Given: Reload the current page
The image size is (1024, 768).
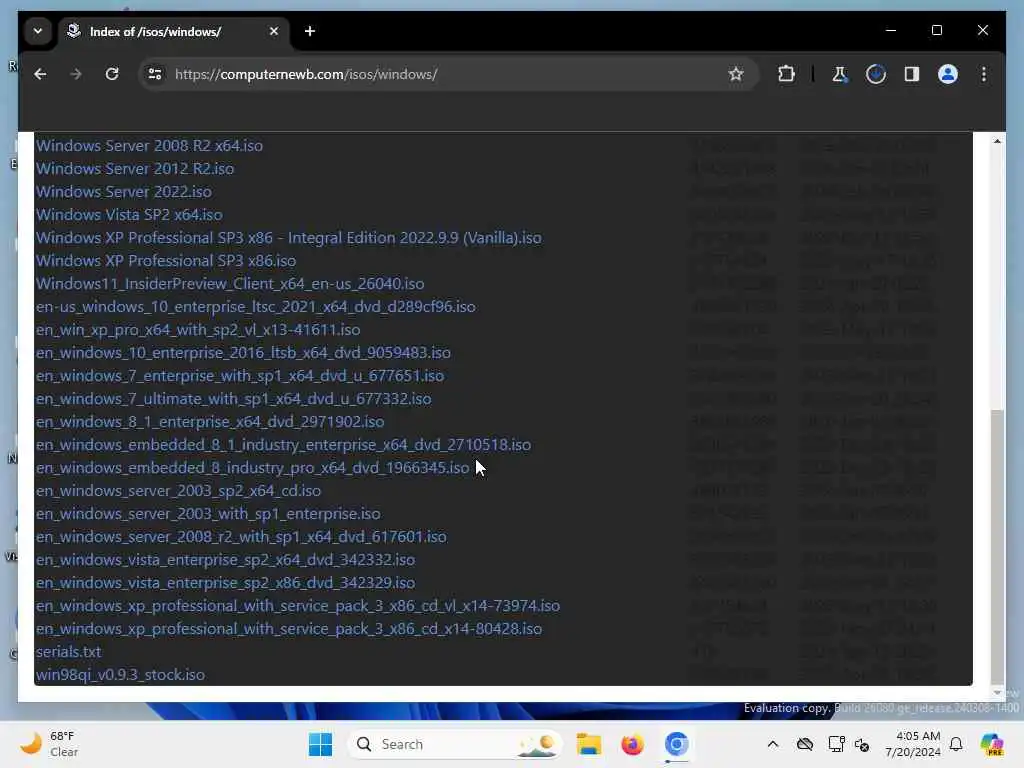Looking at the screenshot, I should tap(112, 74).
